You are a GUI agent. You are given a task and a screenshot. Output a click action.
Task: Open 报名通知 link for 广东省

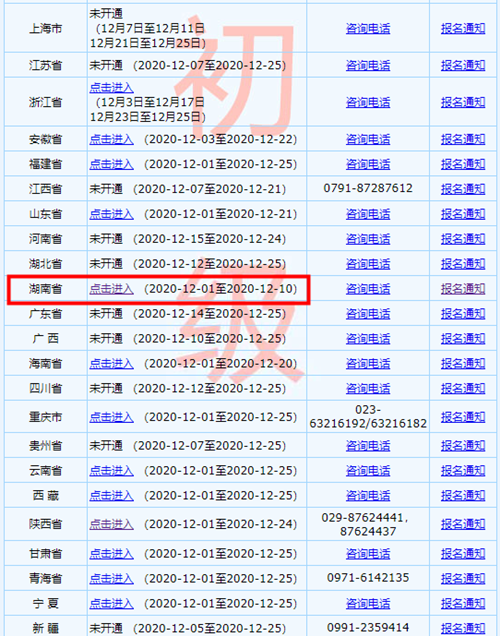tap(463, 314)
